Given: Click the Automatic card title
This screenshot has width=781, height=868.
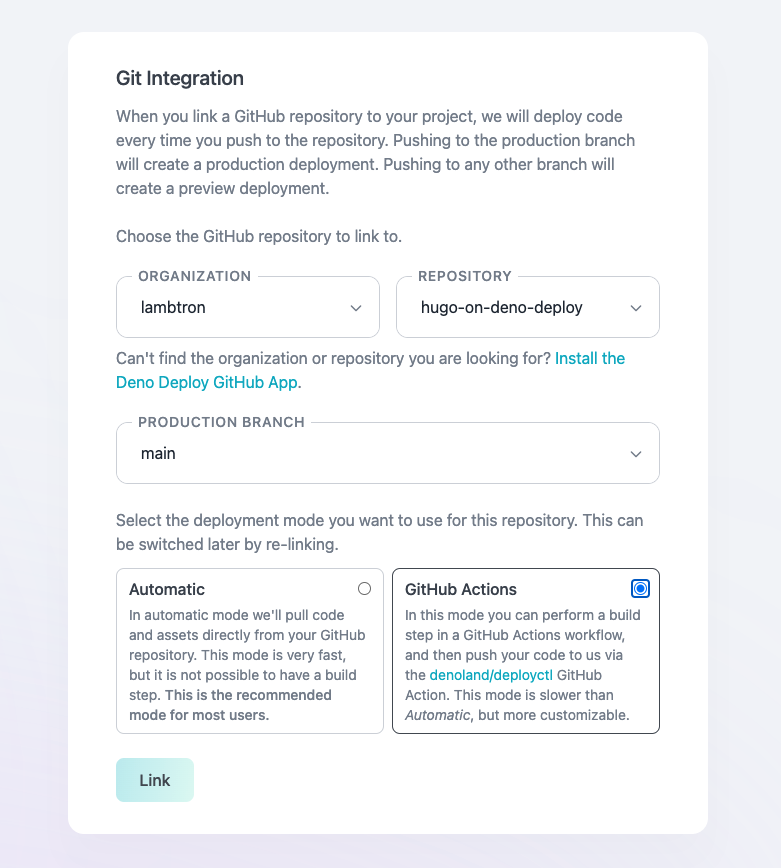Looking at the screenshot, I should click(x=167, y=589).
